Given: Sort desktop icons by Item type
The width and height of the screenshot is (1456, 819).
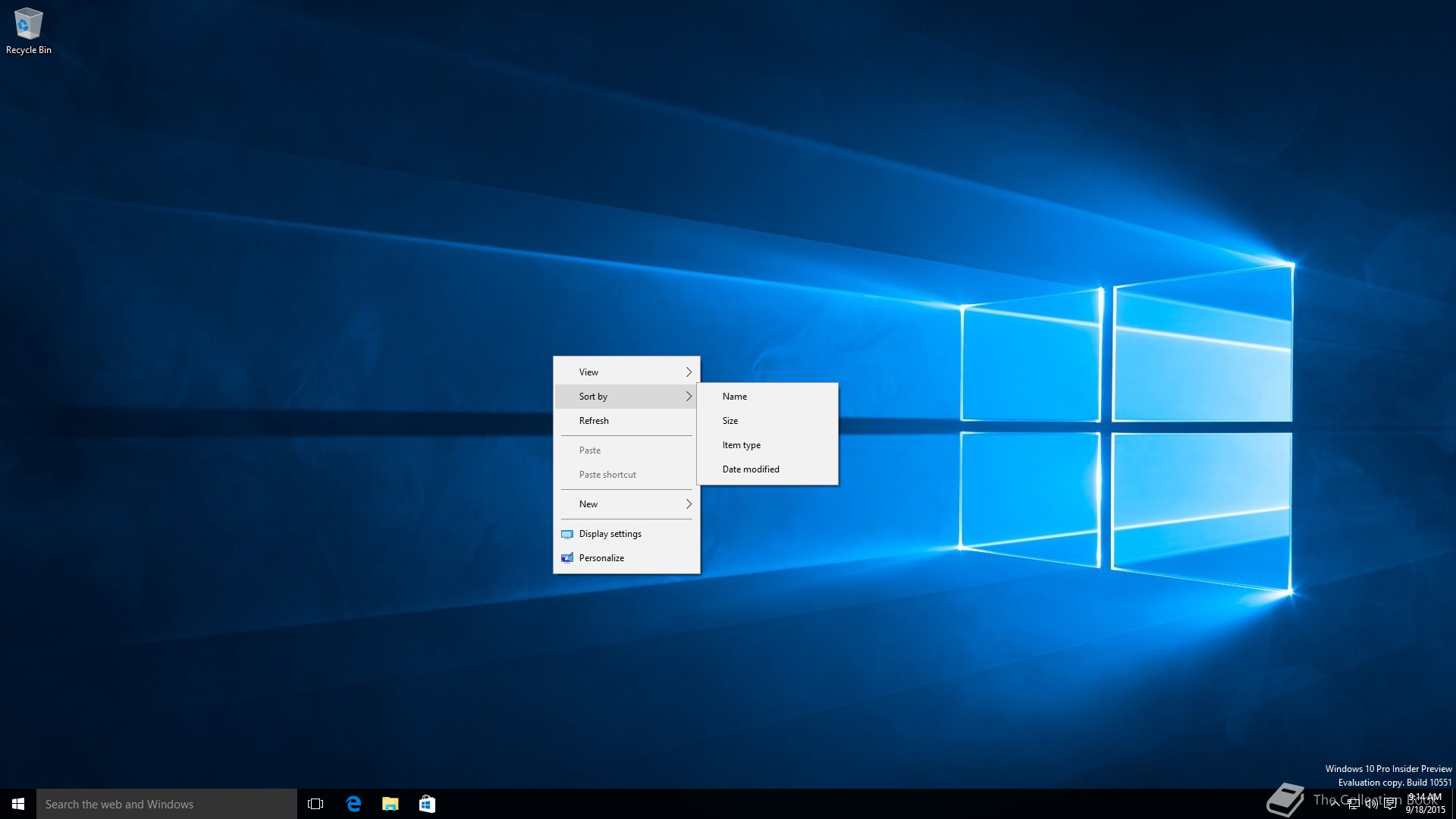Looking at the screenshot, I should pos(767,445).
